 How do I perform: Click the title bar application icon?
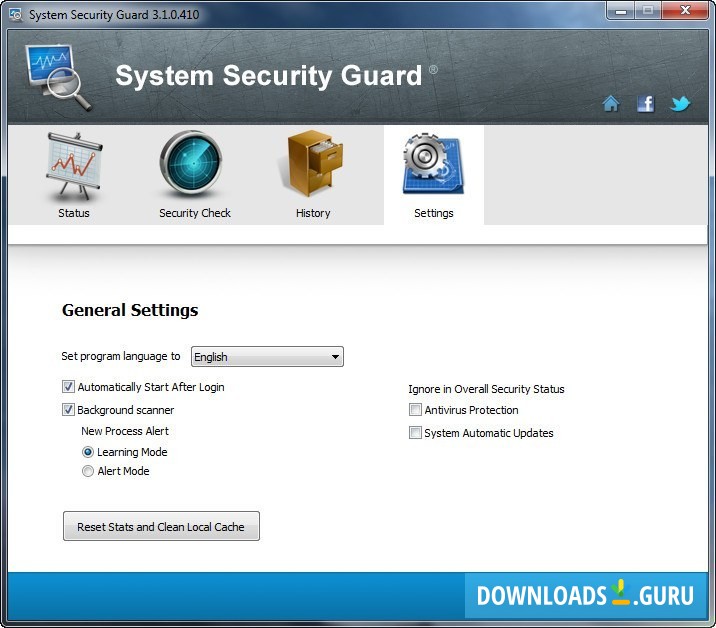[x=16, y=15]
